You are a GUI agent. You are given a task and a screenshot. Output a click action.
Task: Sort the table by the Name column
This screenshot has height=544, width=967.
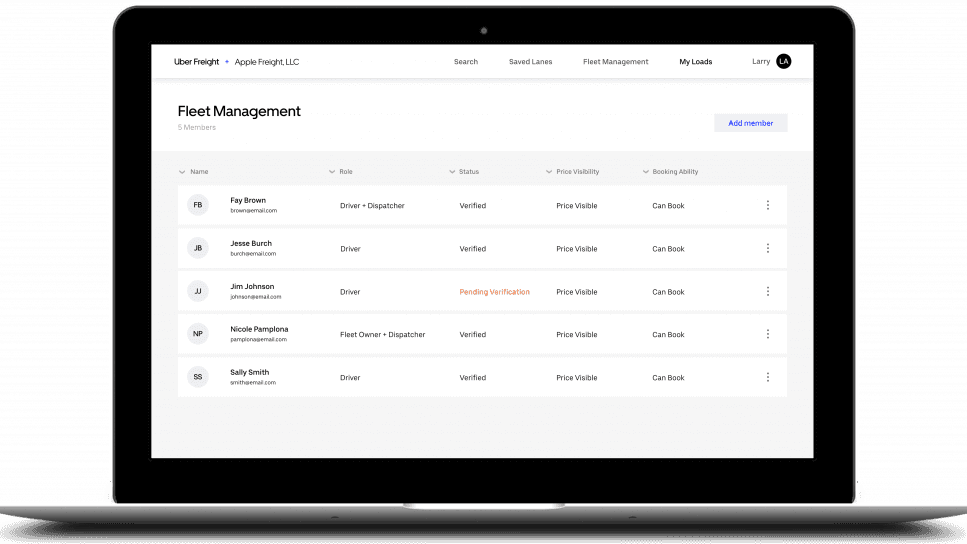[x=194, y=171]
